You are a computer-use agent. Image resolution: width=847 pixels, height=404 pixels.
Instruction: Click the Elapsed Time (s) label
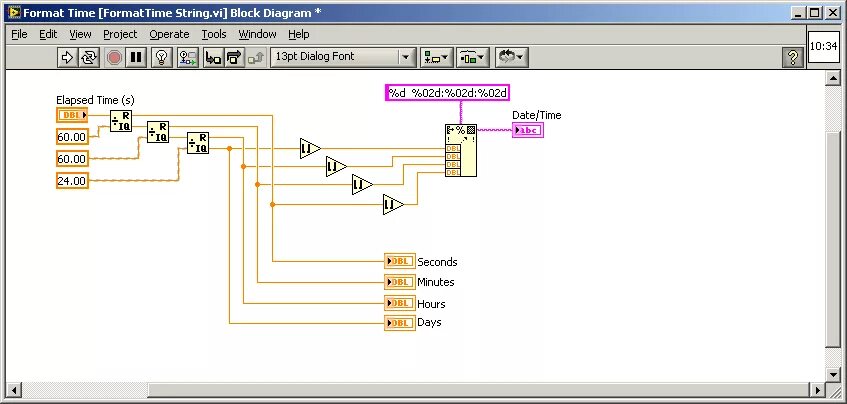[95, 100]
